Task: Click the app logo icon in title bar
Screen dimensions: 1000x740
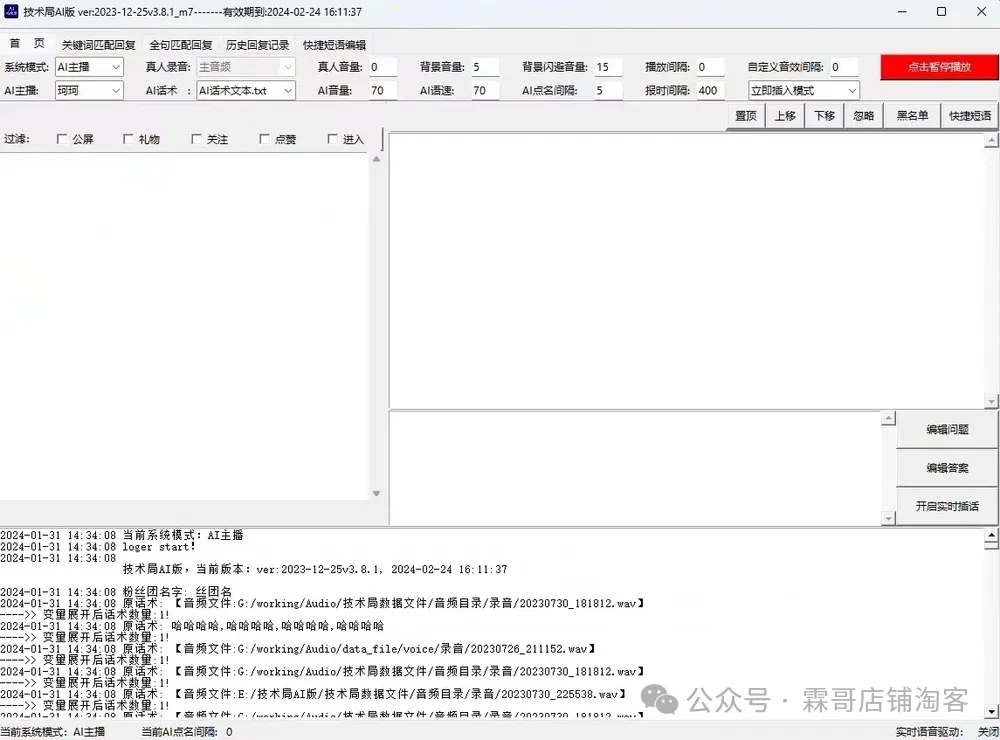Action: (x=11, y=12)
